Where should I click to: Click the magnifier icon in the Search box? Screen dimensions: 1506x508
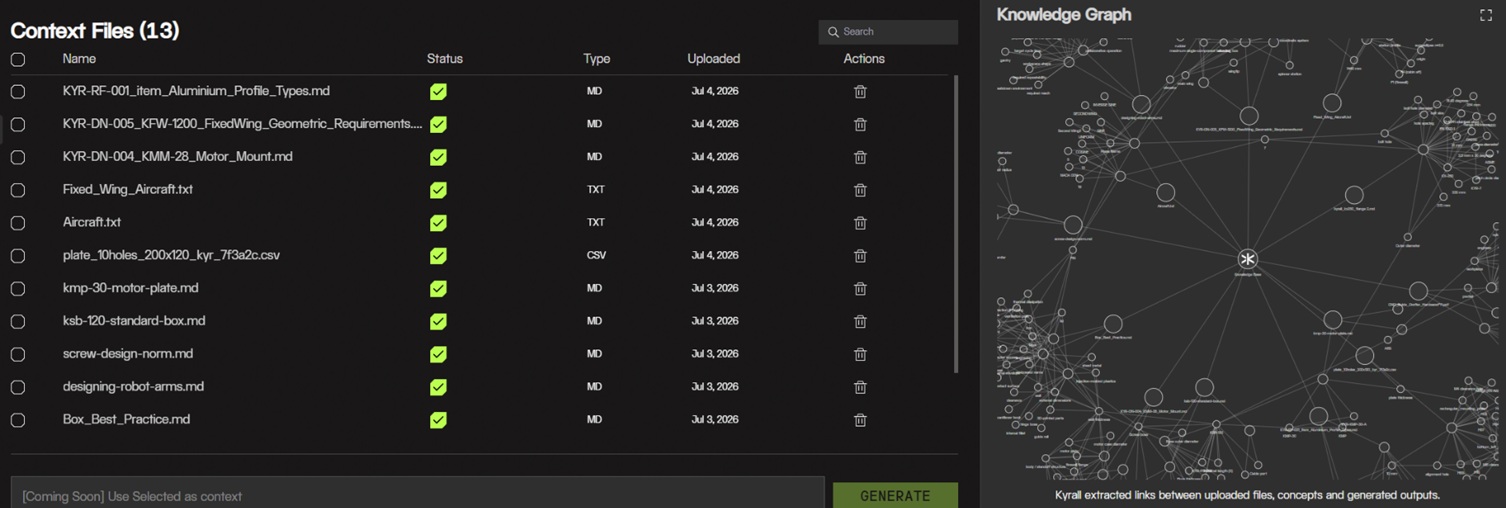tap(833, 32)
